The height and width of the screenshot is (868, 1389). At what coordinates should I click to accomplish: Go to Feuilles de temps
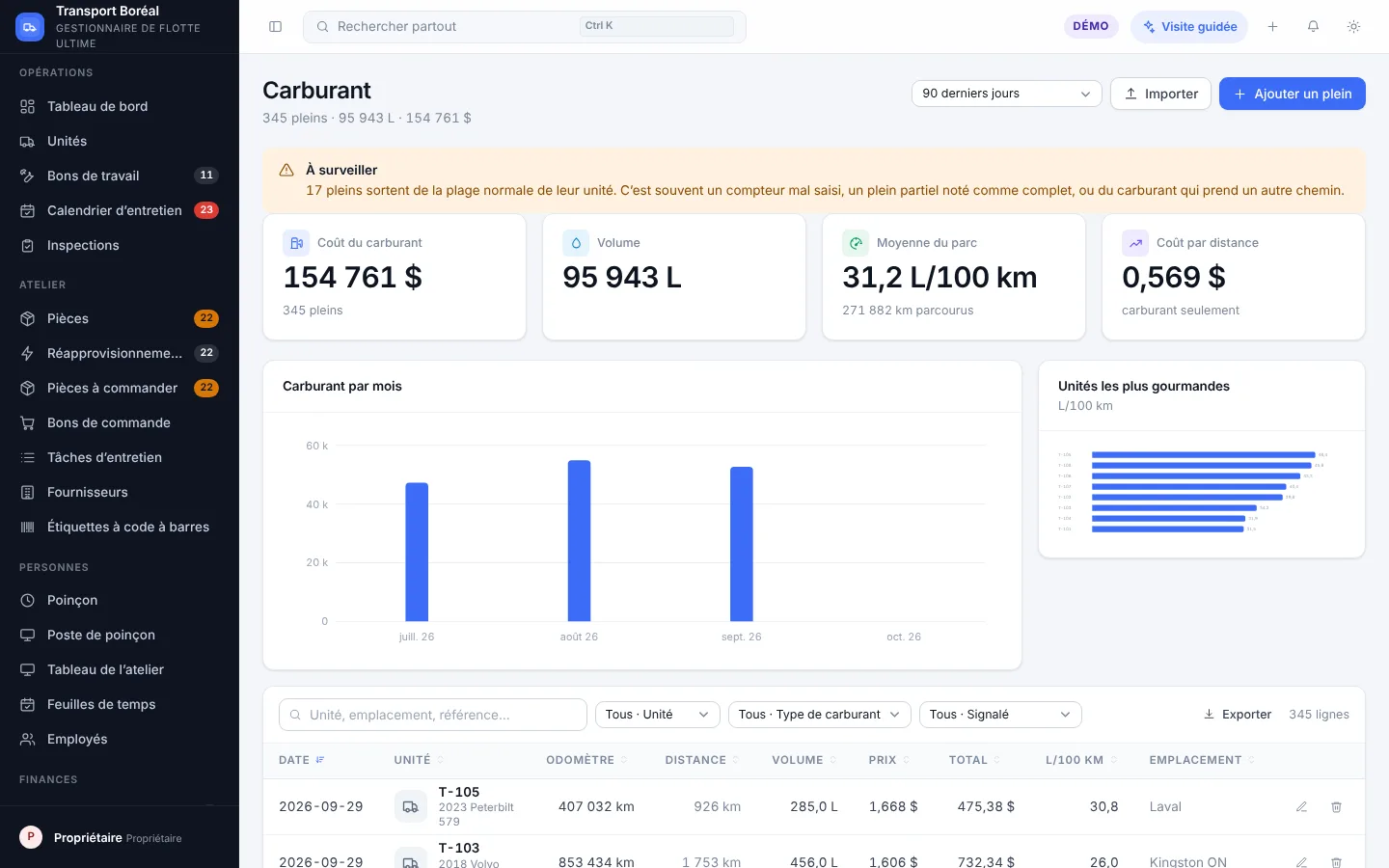pyautogui.click(x=120, y=704)
